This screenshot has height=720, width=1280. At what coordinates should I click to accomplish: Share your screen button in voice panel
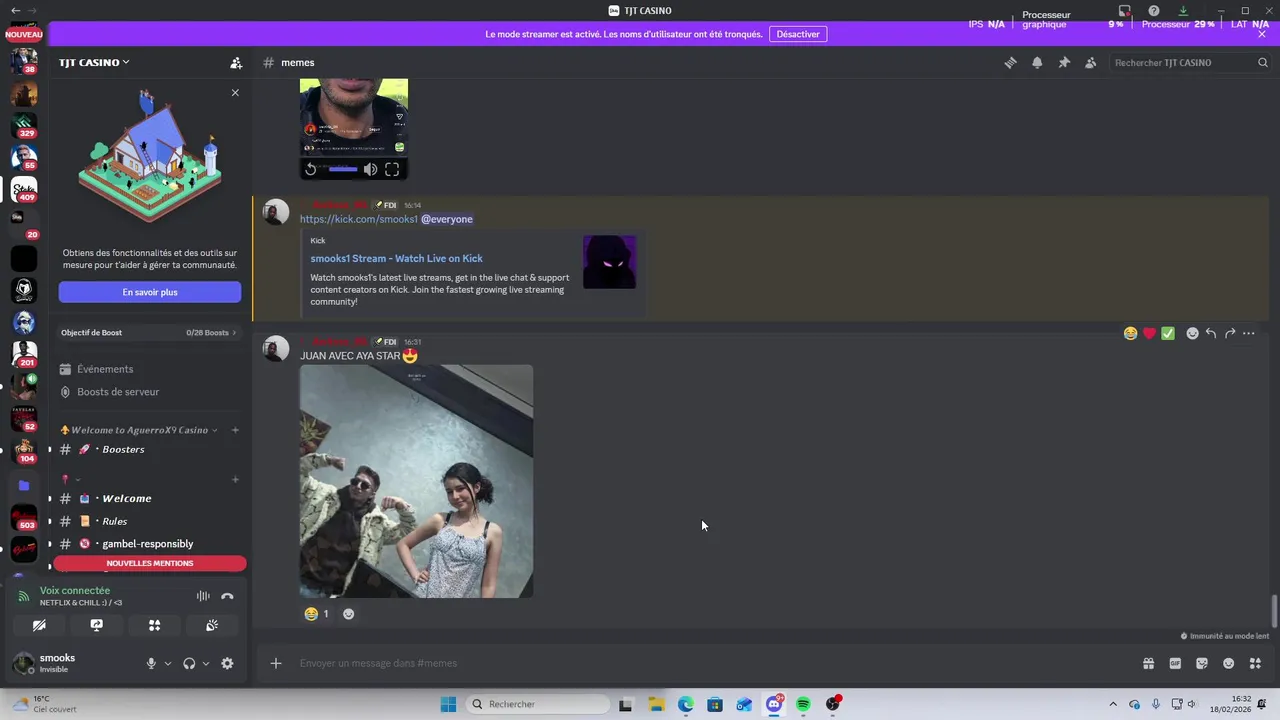96,625
